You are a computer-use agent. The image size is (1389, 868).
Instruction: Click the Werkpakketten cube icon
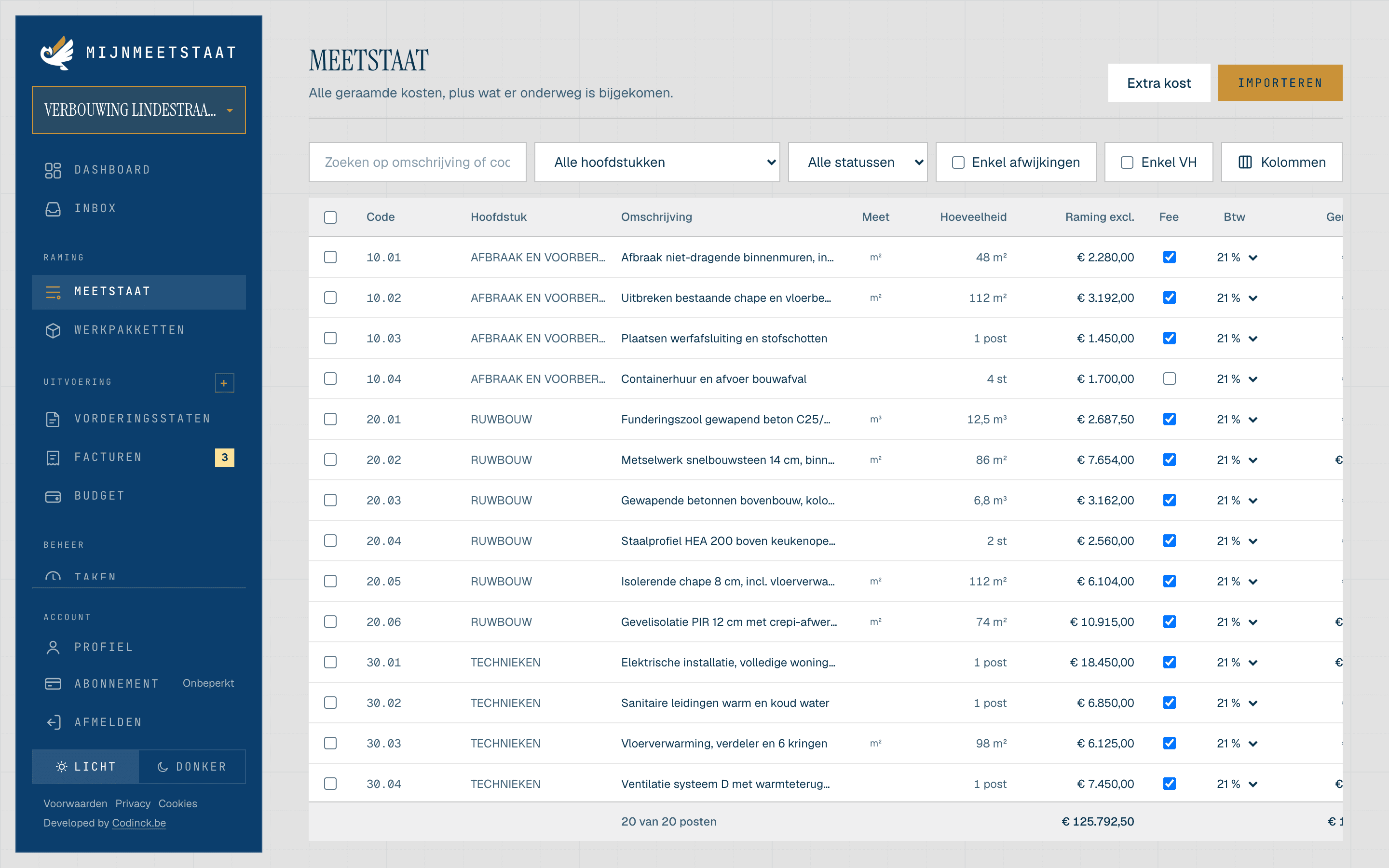(53, 331)
